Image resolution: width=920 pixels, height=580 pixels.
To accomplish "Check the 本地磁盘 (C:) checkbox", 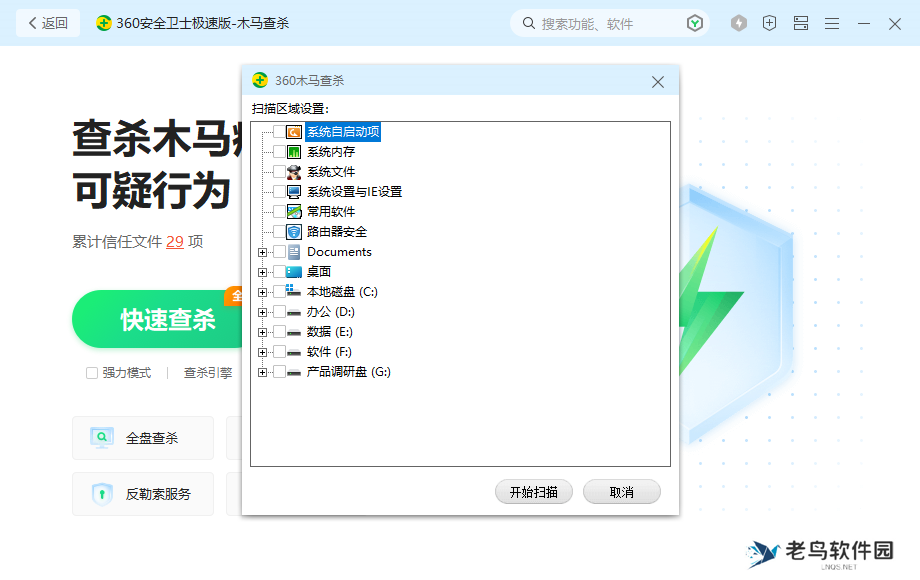I will coord(279,291).
